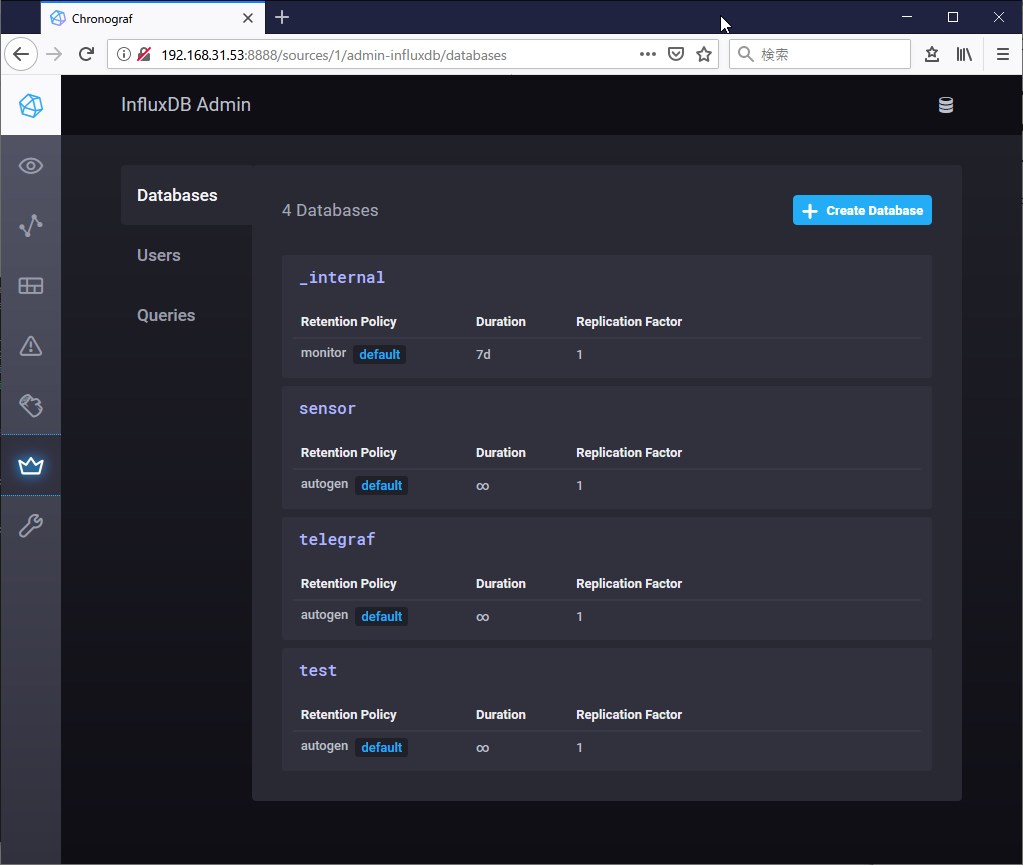Focus the browser search box
This screenshot has height=865, width=1023.
pyautogui.click(x=819, y=54)
